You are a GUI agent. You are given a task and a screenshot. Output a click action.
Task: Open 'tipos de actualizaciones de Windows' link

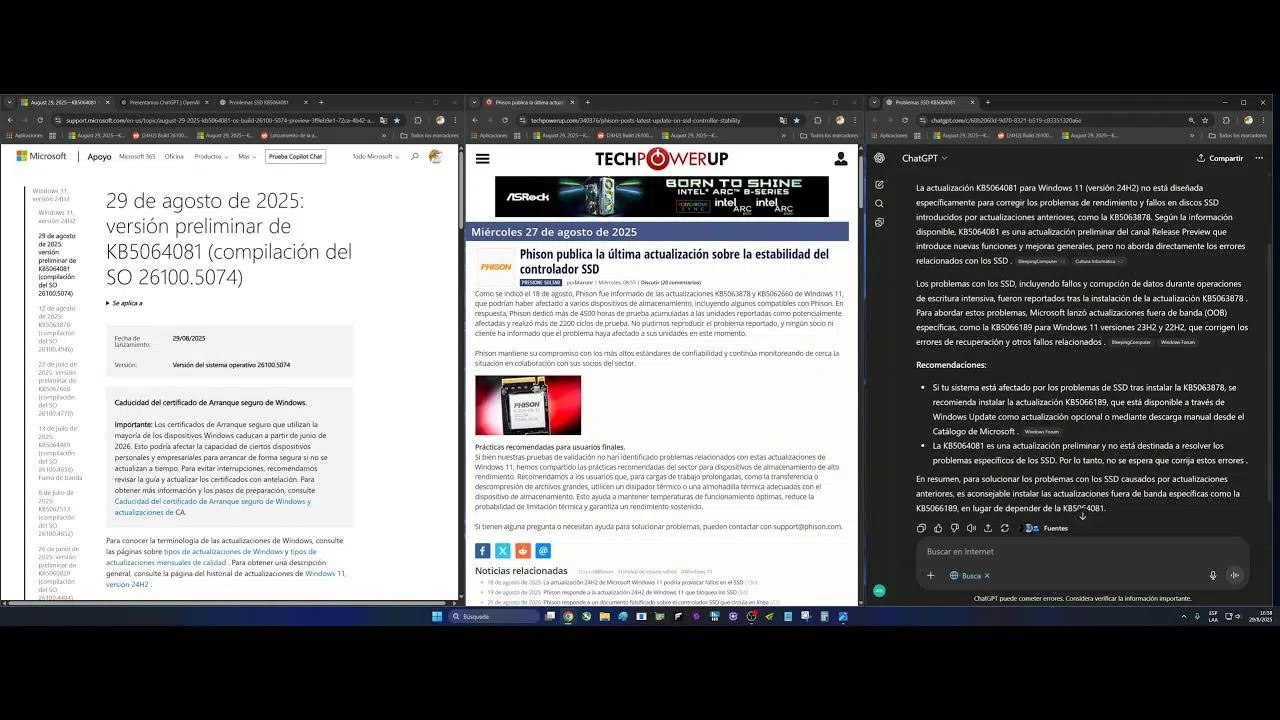point(223,552)
